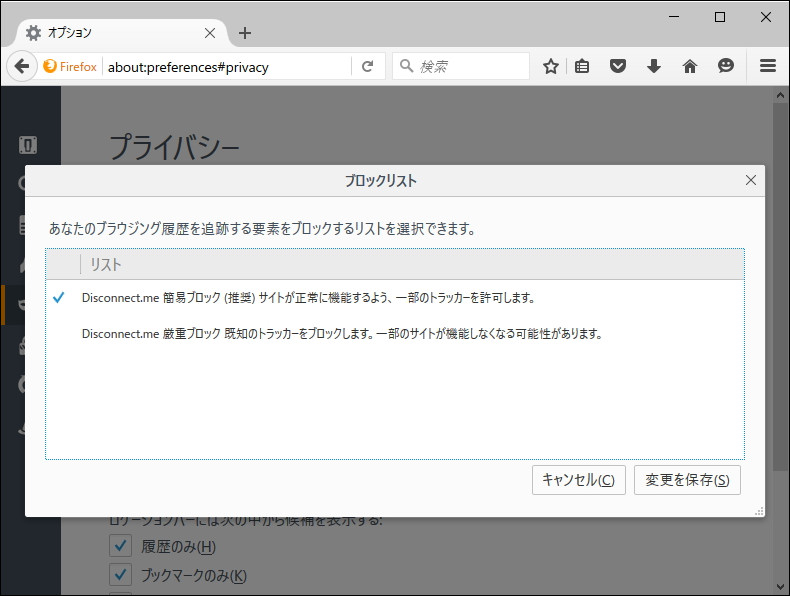The width and height of the screenshot is (790, 596).
Task: Click the about:preferences#privacy address field
Action: pos(227,67)
